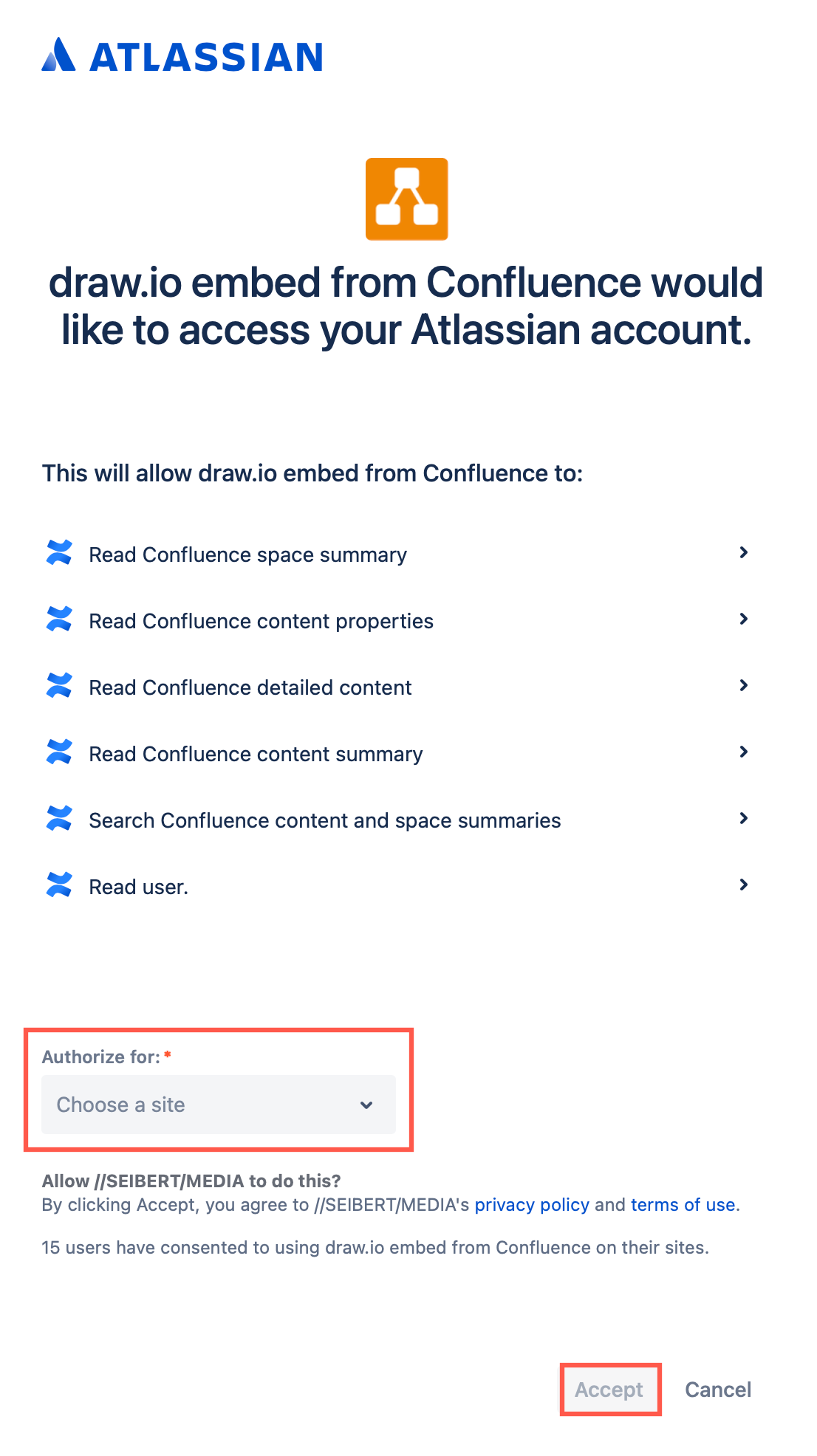Click the Cancel button
817x1456 pixels.
pyautogui.click(x=717, y=1389)
